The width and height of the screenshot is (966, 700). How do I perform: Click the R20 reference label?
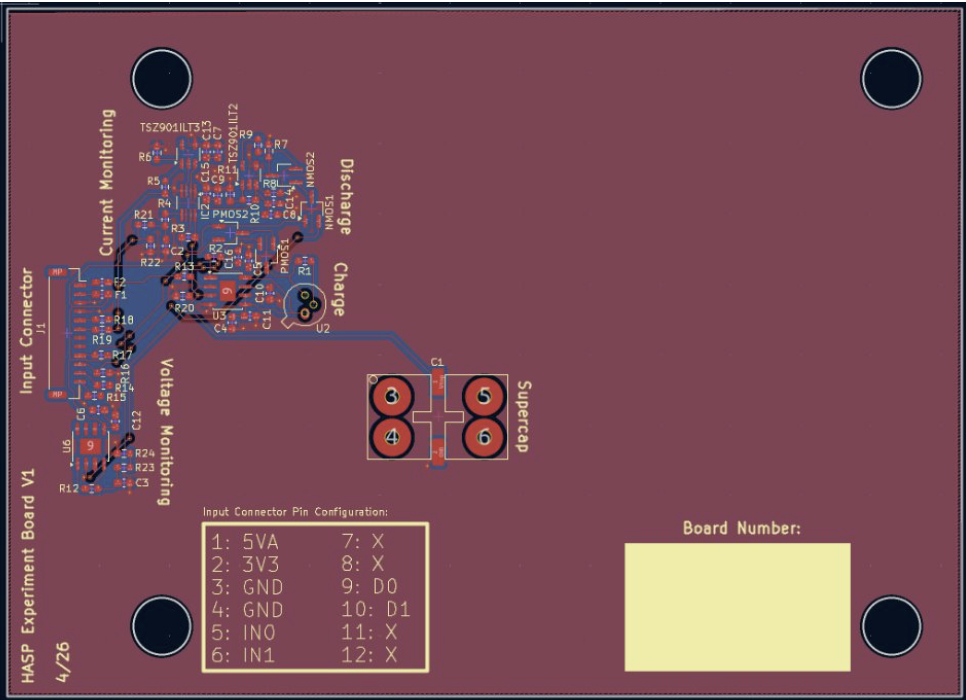[184, 308]
